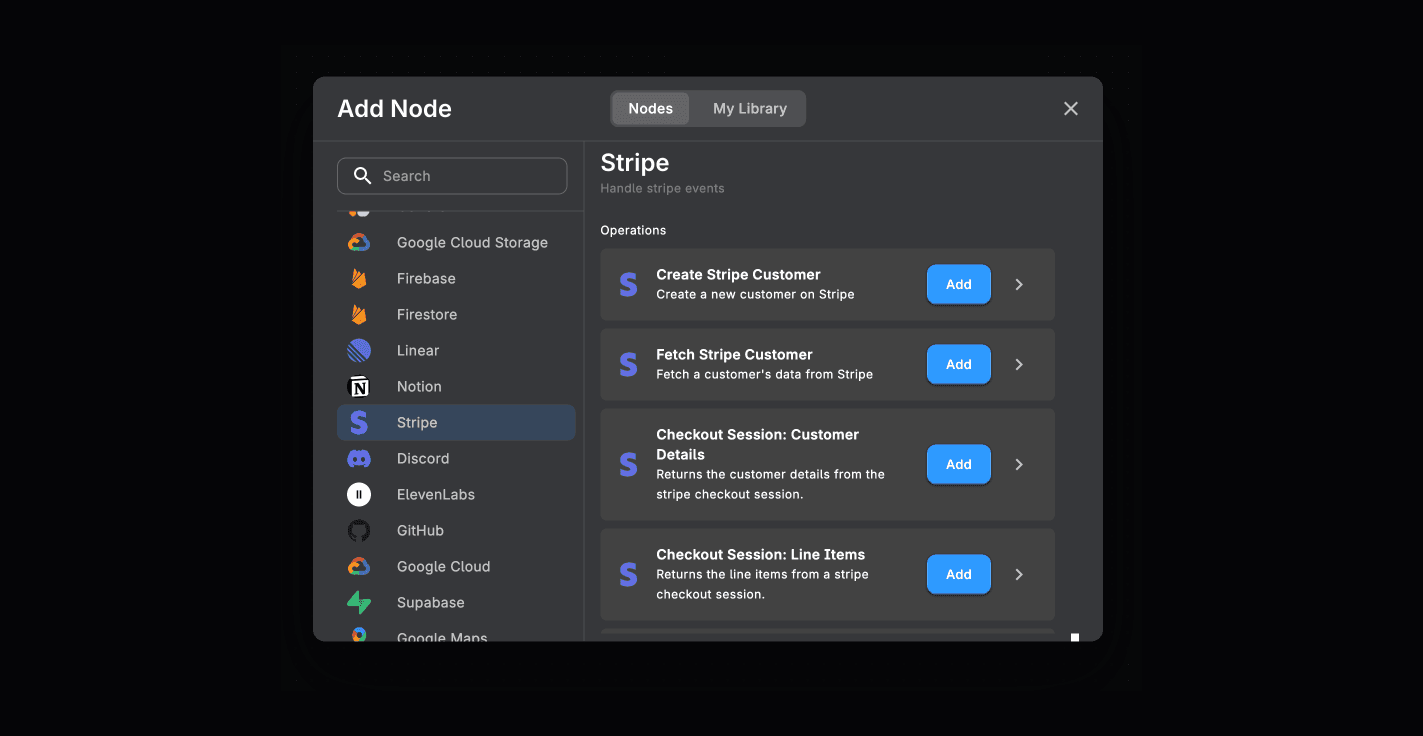Click the Notion logo icon
Image resolution: width=1423 pixels, height=736 pixels.
pos(359,387)
